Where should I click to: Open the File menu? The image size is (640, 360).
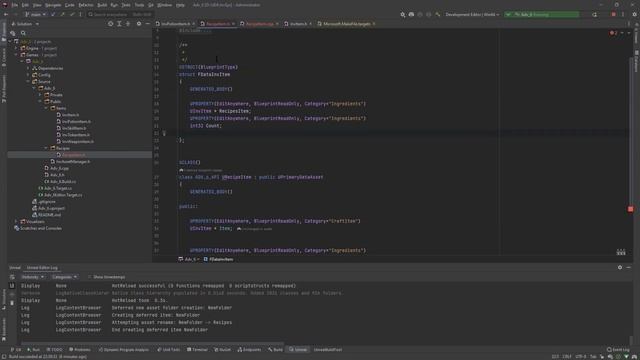pyautogui.click(x=15, y=5)
